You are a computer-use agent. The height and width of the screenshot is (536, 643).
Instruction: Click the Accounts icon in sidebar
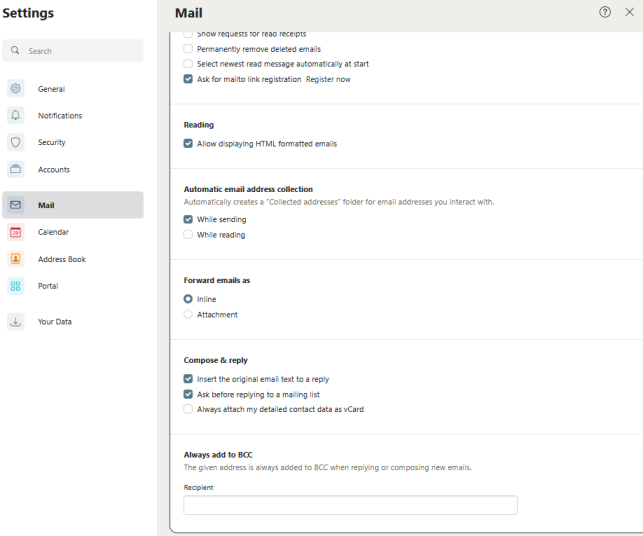pos(15,170)
